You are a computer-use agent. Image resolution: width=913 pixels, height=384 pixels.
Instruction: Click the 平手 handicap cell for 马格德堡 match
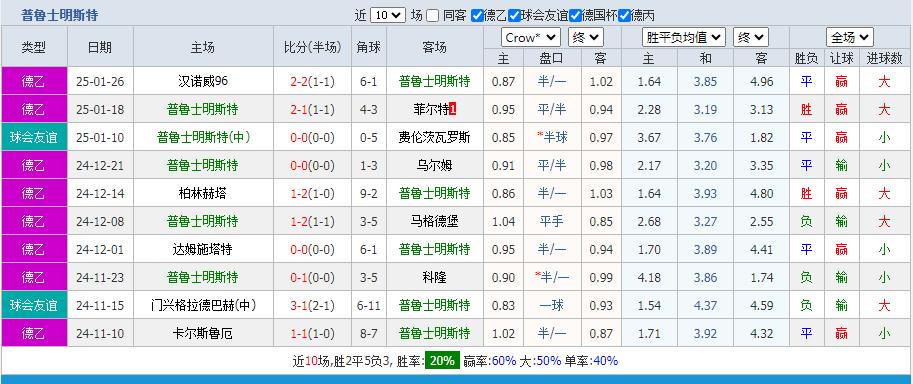(x=552, y=221)
